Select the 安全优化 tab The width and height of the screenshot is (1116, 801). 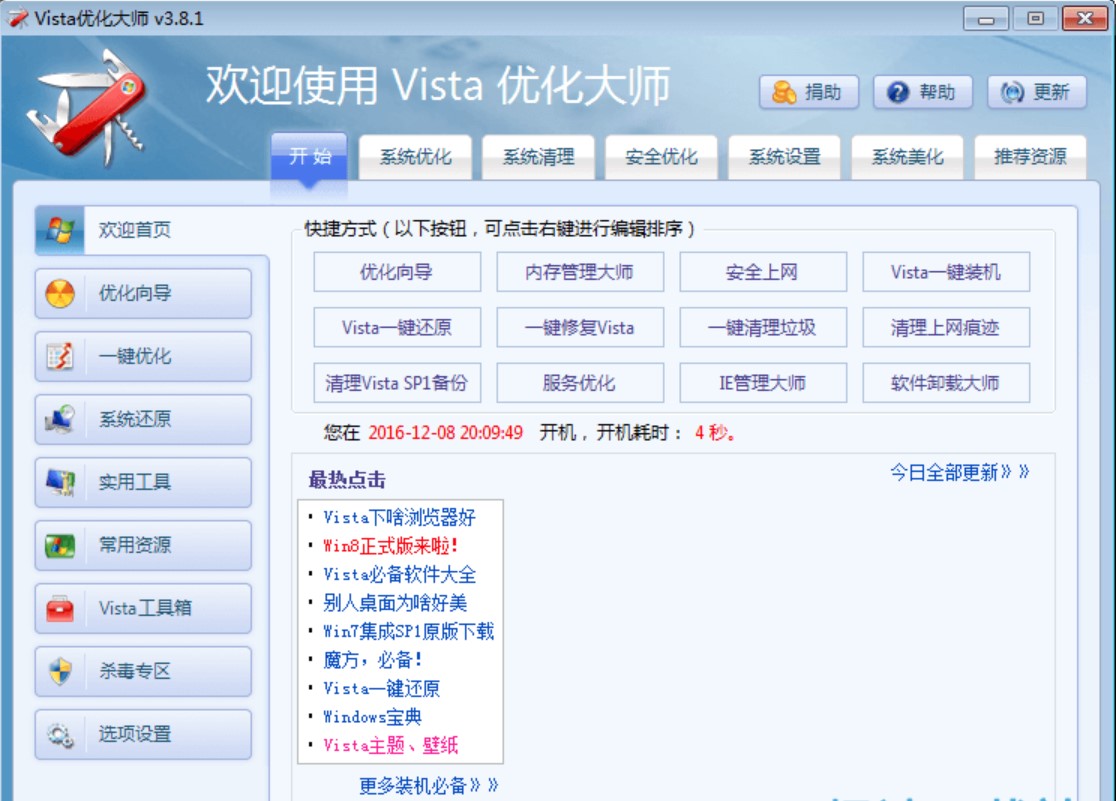661,157
